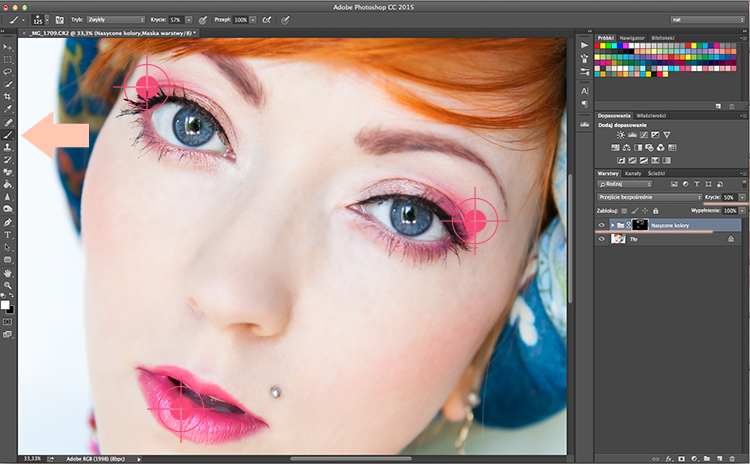Select the Pen tool
Viewport: 750px width, 464px height.
[x=8, y=222]
